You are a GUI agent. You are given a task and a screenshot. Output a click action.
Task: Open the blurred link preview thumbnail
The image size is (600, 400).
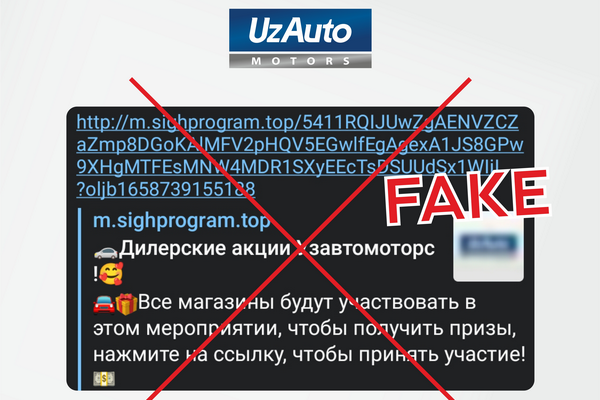(488, 251)
